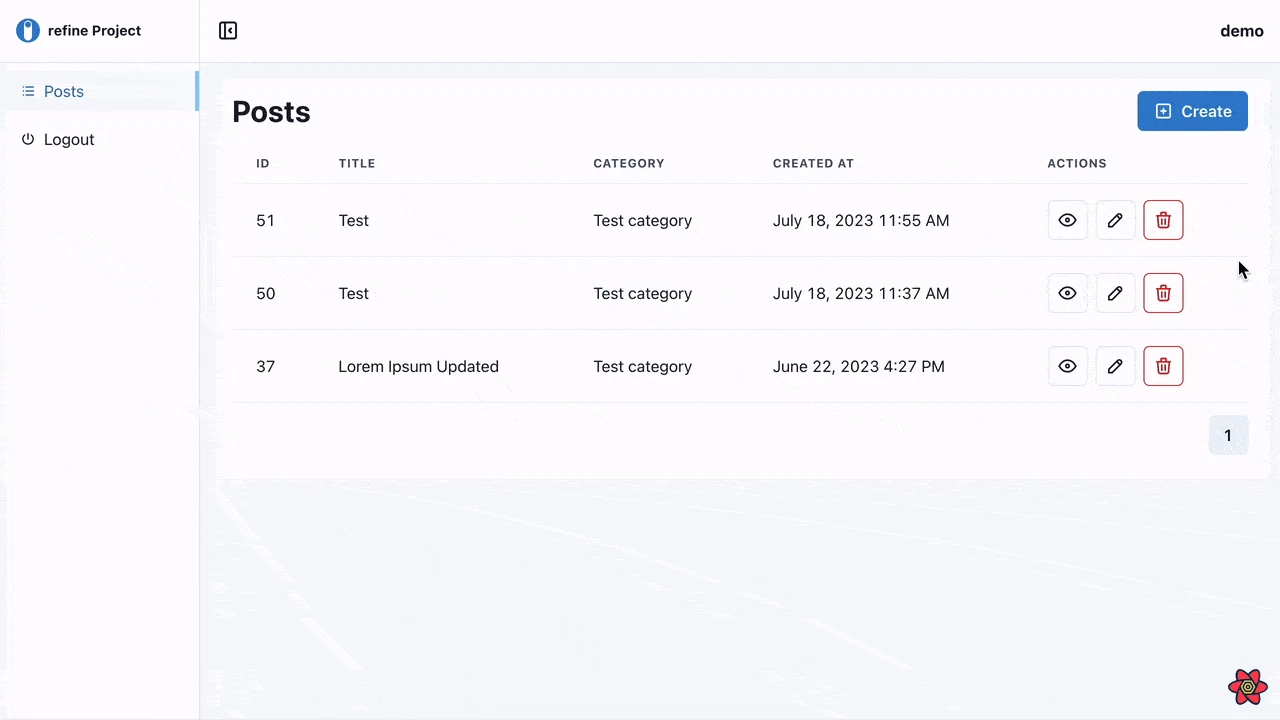Open Posts from the sidebar menu
Screen dimensions: 1280x720
(63, 91)
